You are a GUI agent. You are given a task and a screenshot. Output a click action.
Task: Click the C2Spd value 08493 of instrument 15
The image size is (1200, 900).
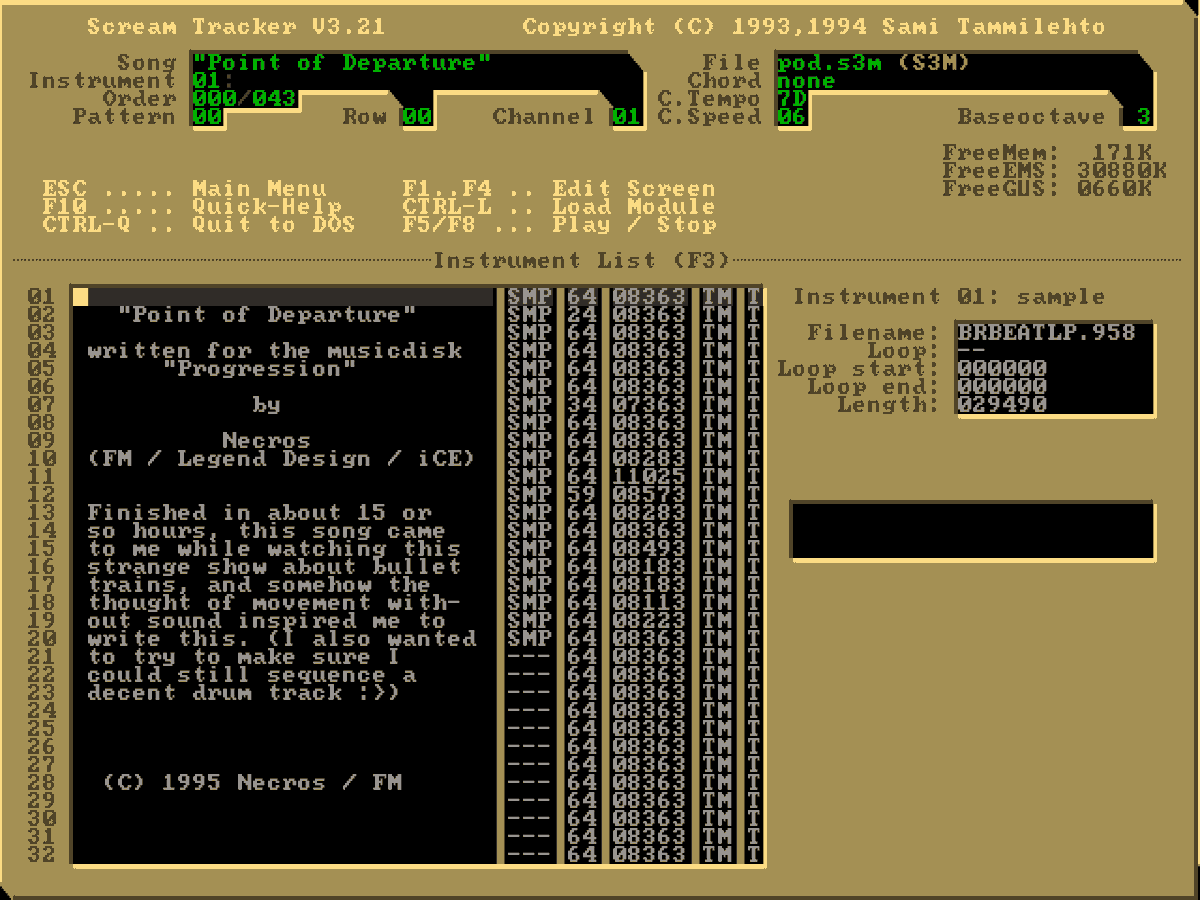point(650,549)
